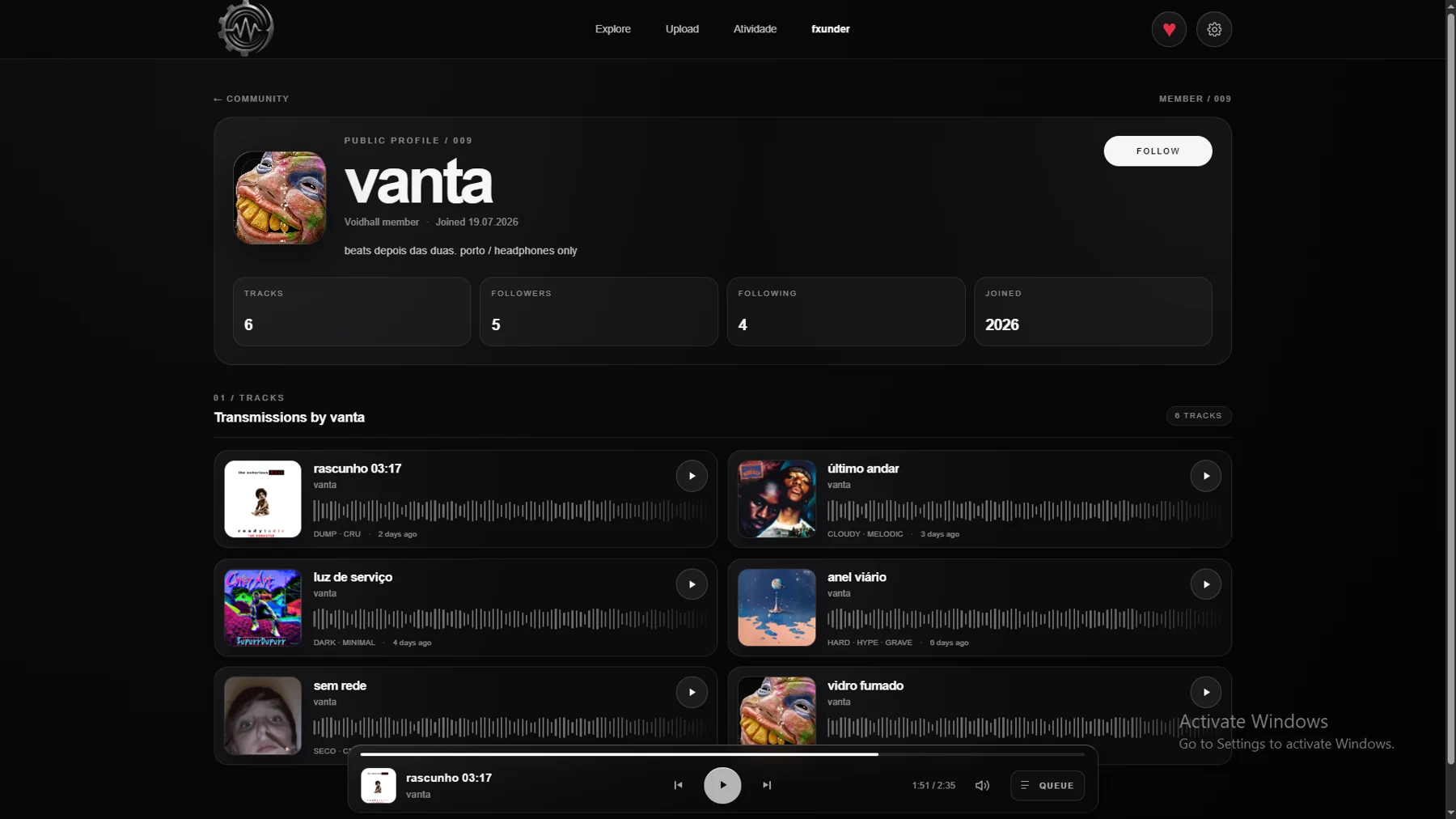The image size is (1456, 819).
Task: Click vanta's profile avatar image
Action: 280,197
